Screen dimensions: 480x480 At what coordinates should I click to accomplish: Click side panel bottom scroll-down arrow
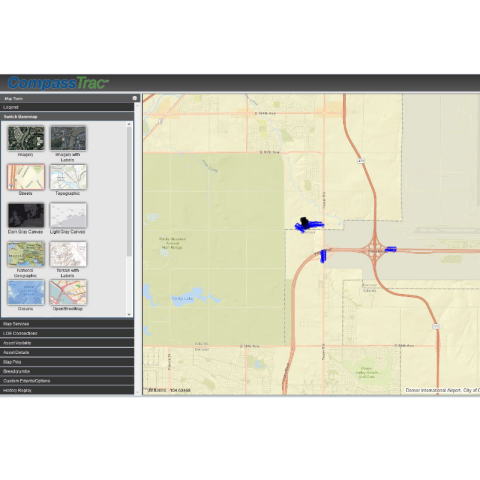(x=137, y=392)
